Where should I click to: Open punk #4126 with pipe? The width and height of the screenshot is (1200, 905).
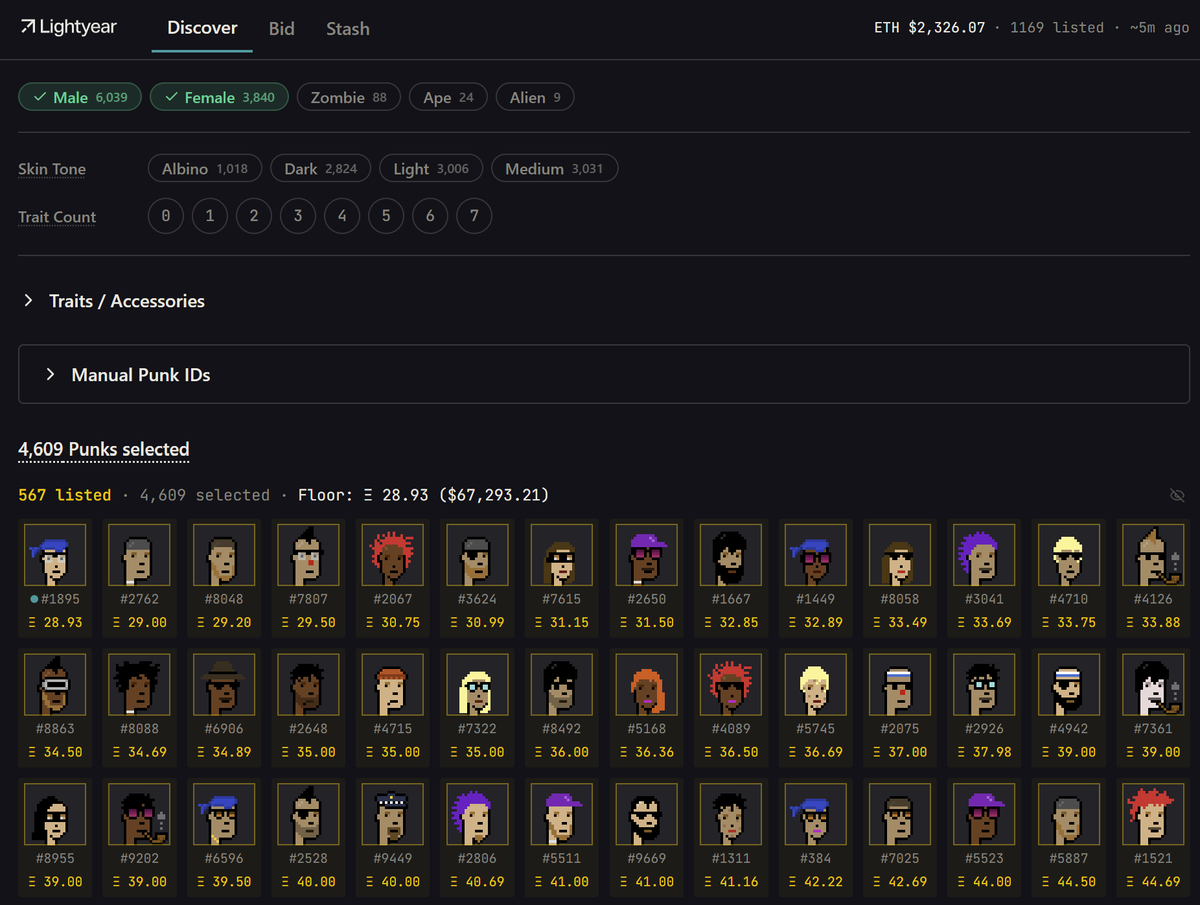(1153, 554)
